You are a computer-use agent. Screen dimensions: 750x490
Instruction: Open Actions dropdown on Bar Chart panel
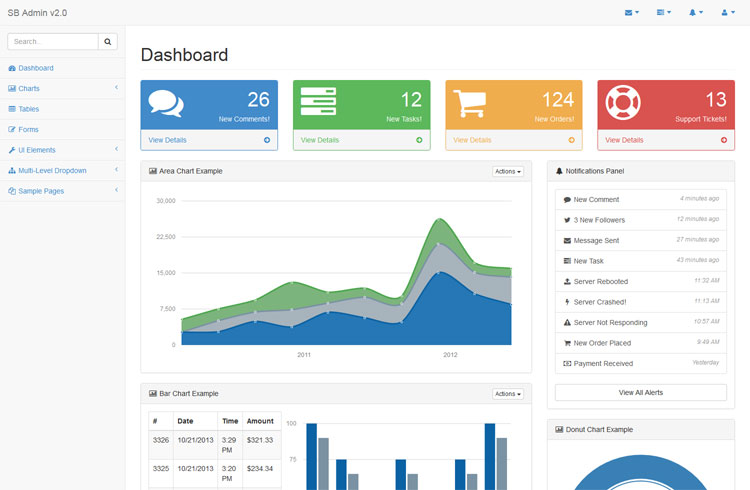(x=508, y=394)
